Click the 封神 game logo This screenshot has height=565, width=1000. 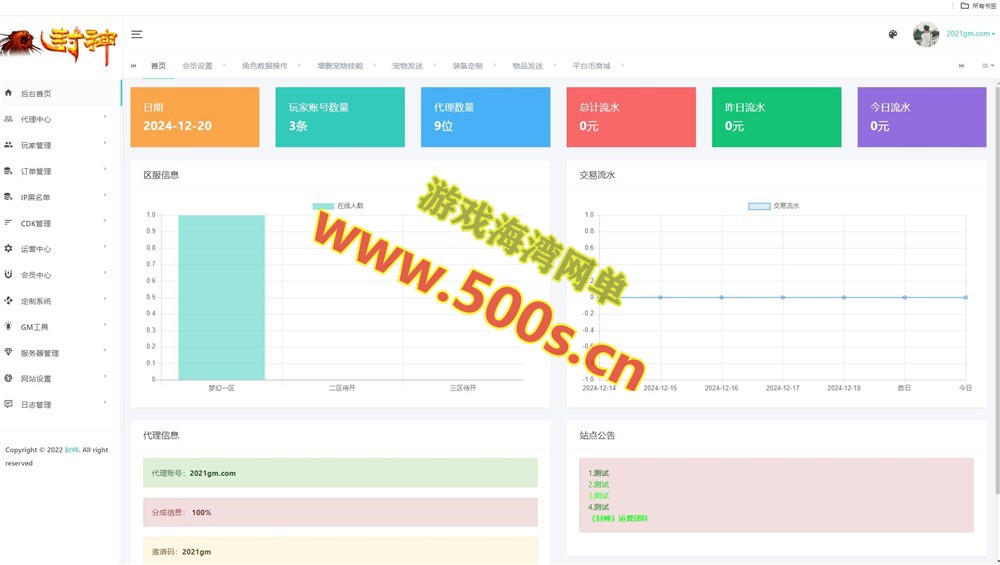(59, 42)
